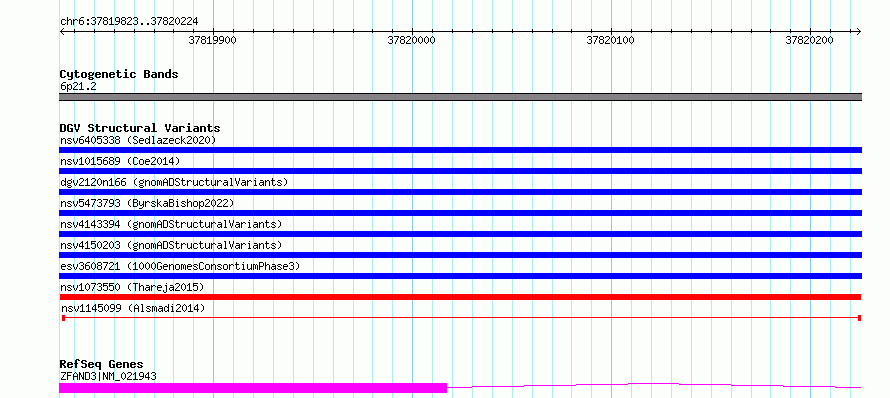The height and width of the screenshot is (398, 890).
Task: Click the Cytogenetic Bands track title
Action: coord(119,74)
